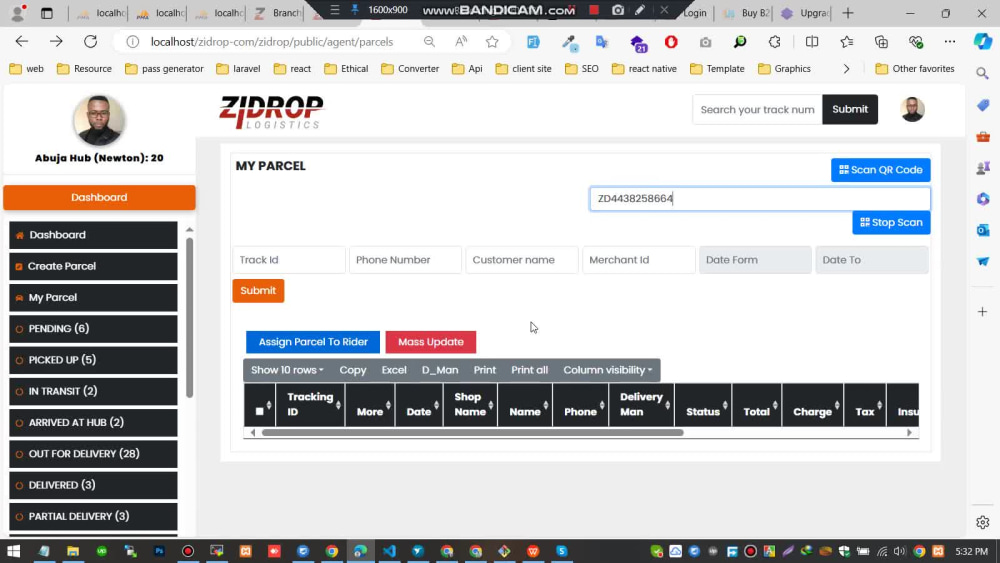This screenshot has height=563, width=1000.
Task: Open DELIVERED (3) parcels
Action: (x=93, y=485)
